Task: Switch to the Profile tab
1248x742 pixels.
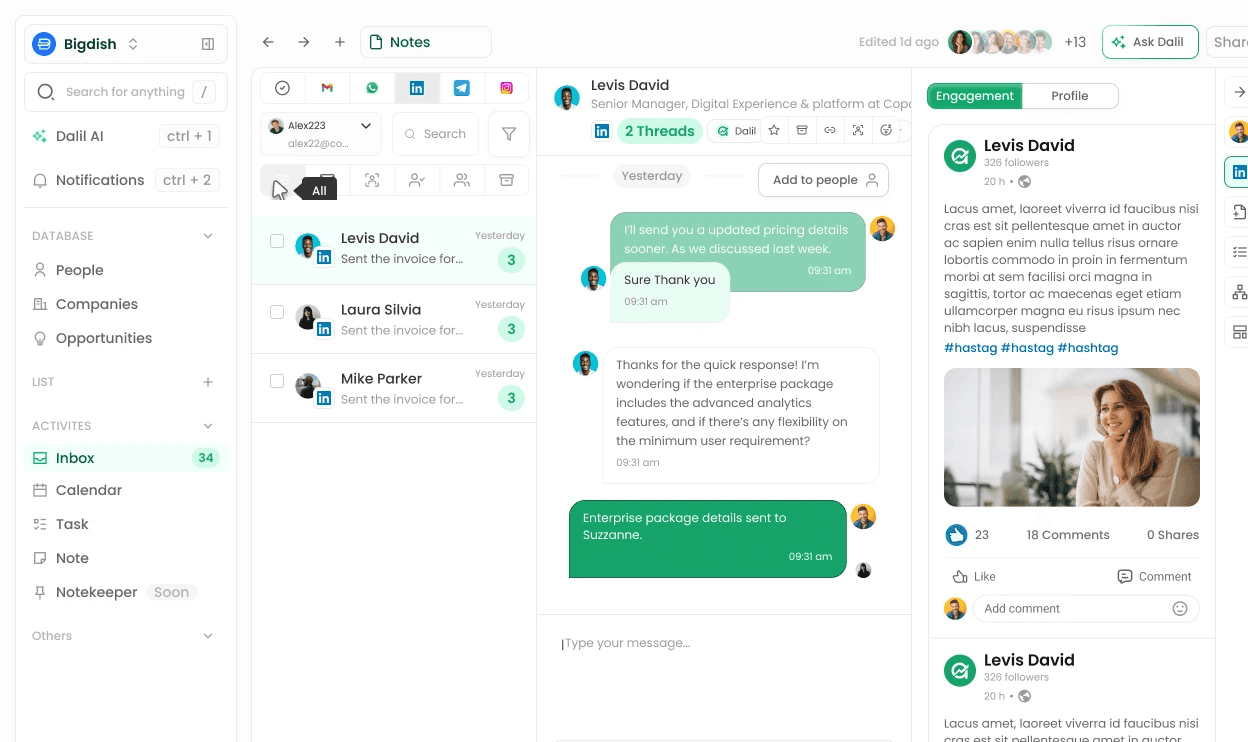Action: pyautogui.click(x=1070, y=96)
